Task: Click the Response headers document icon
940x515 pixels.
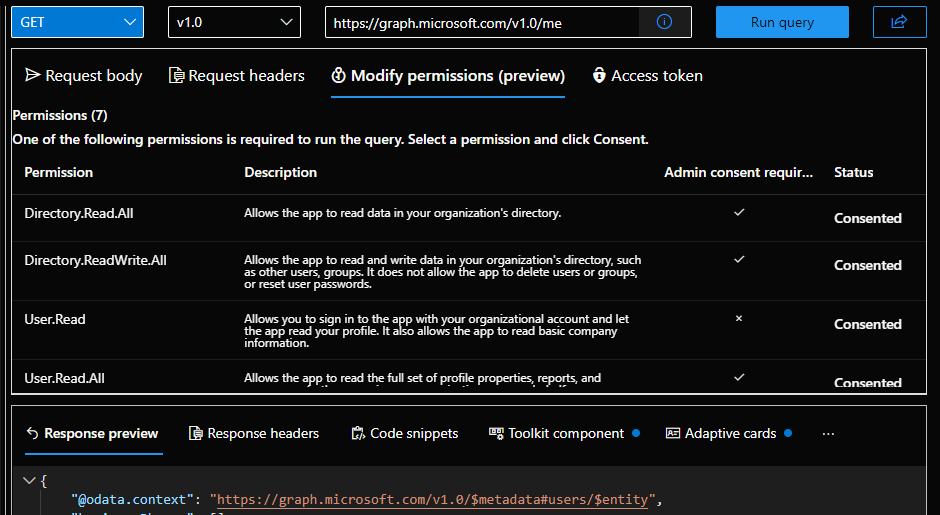Action: [x=195, y=433]
